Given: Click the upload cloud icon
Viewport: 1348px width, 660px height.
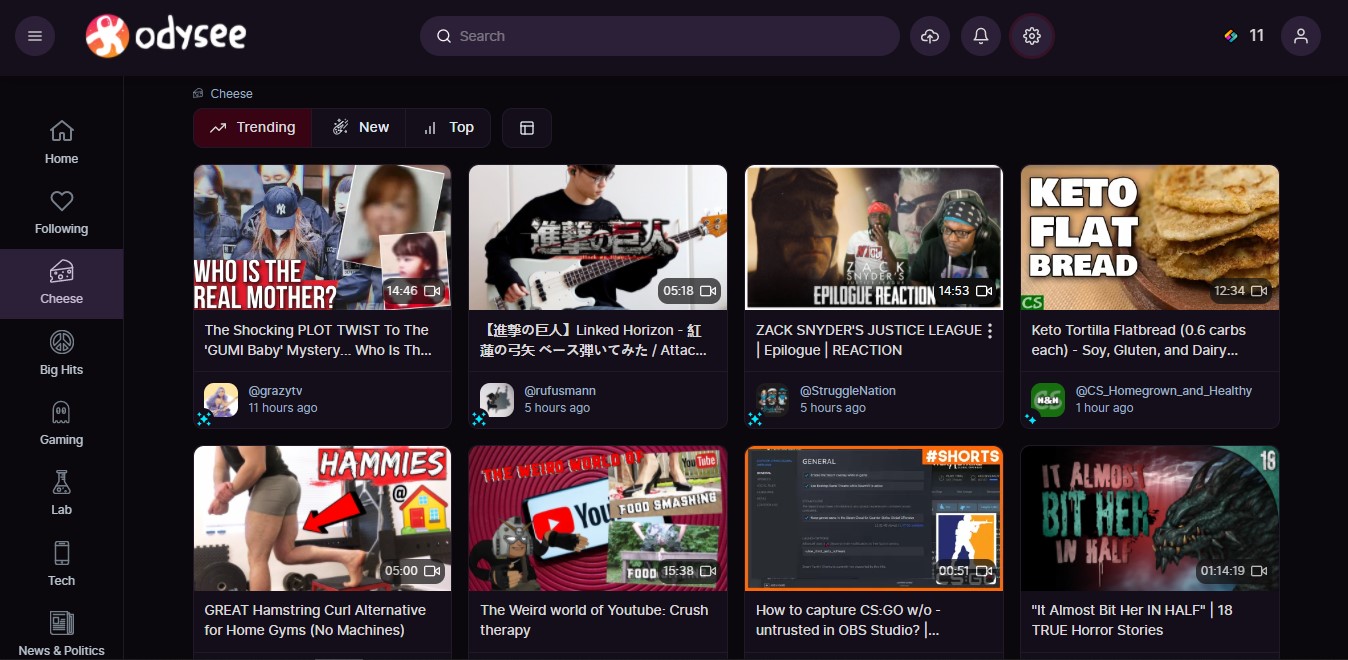Looking at the screenshot, I should pos(930,36).
